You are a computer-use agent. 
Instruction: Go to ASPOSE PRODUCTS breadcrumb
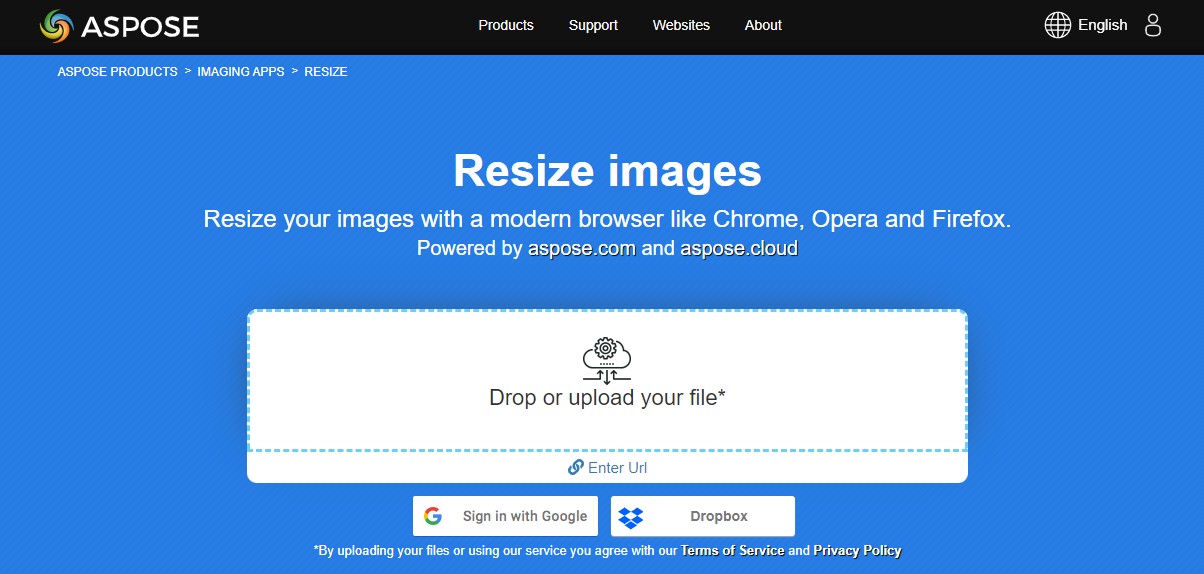(x=118, y=72)
